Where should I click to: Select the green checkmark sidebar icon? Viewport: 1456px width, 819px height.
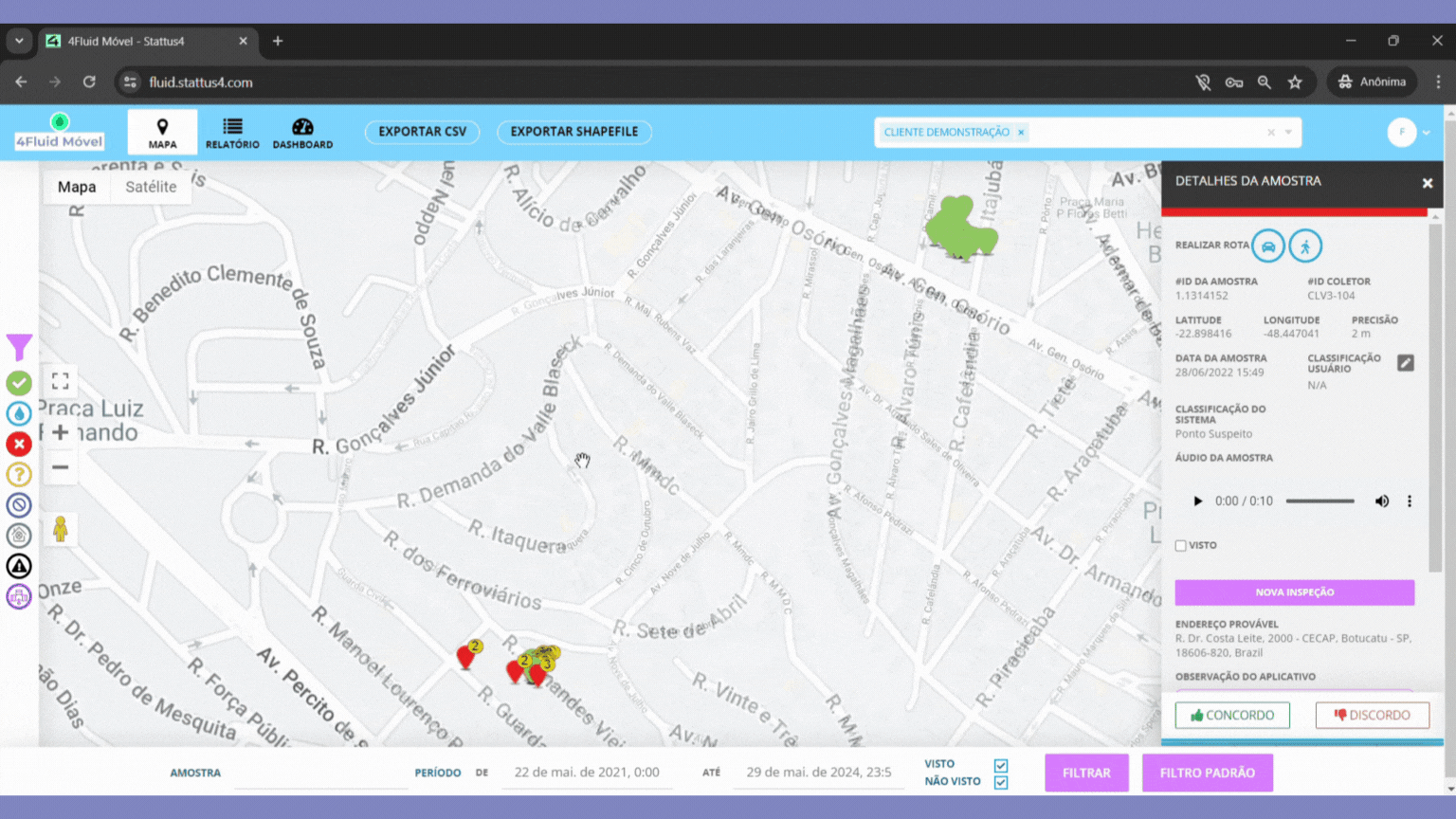[x=19, y=383]
